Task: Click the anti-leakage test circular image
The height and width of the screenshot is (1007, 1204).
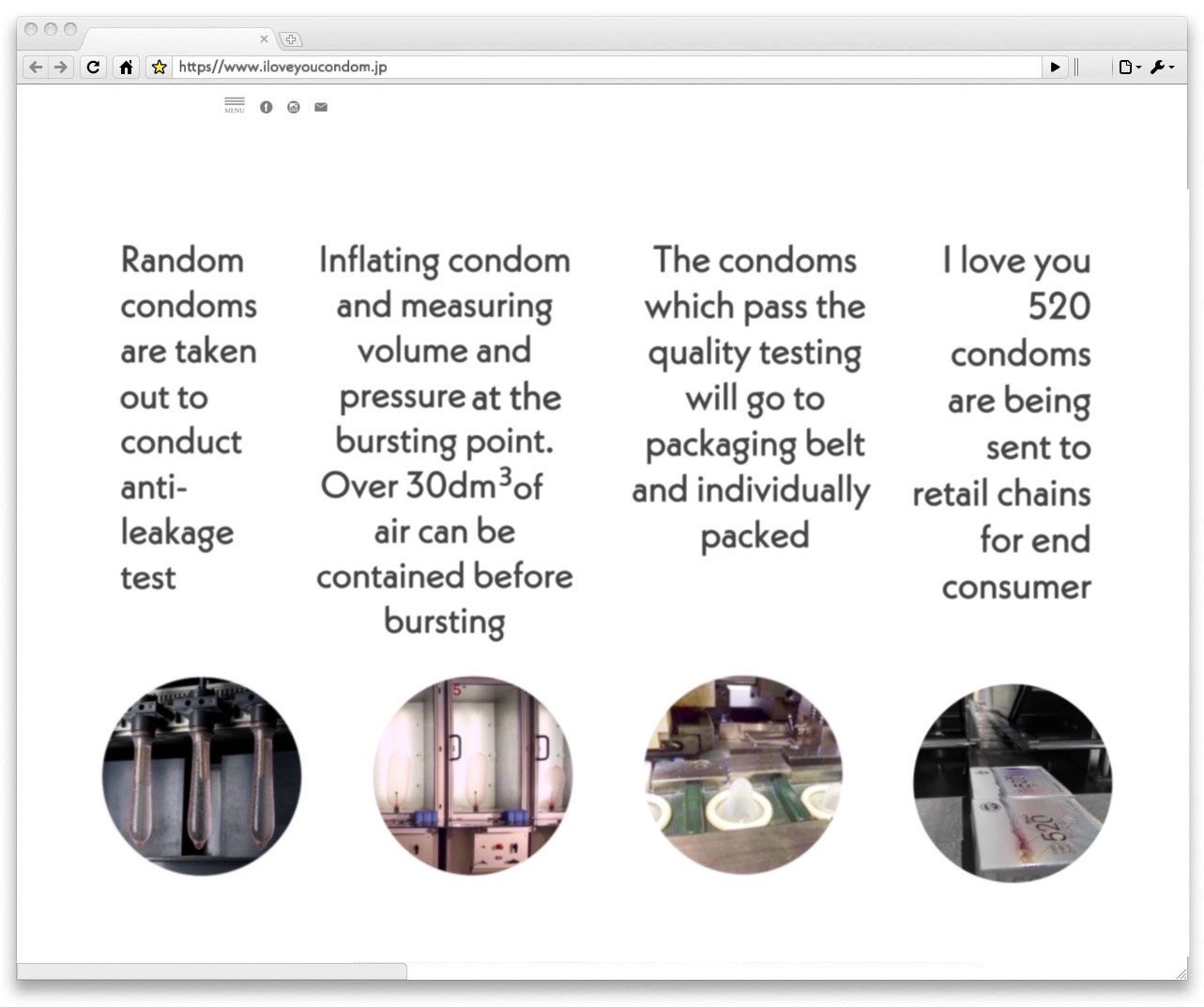Action: pos(202,775)
